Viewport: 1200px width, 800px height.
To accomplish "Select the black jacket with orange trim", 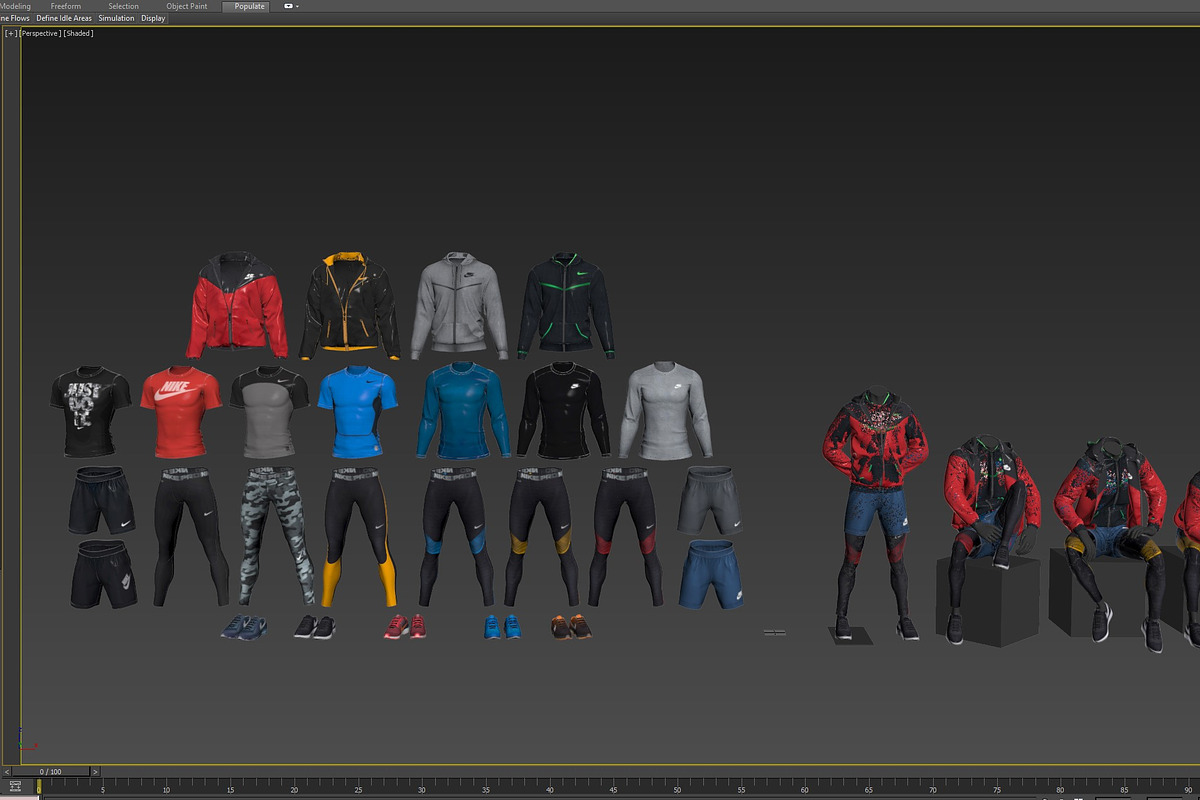I will pos(350,306).
